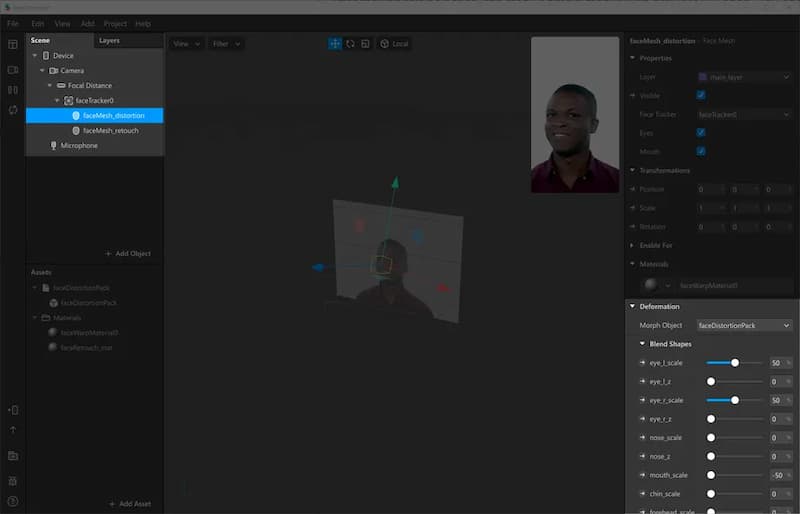
Task: Click the faceWarpMaterial0 sphere icon in Assets
Action: pos(52,332)
